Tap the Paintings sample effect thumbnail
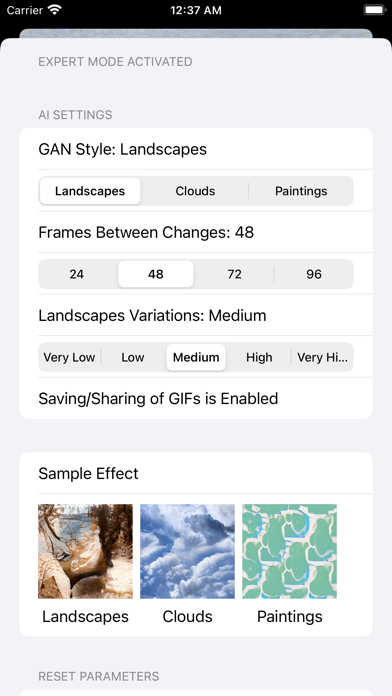The height and width of the screenshot is (696, 392). [289, 551]
